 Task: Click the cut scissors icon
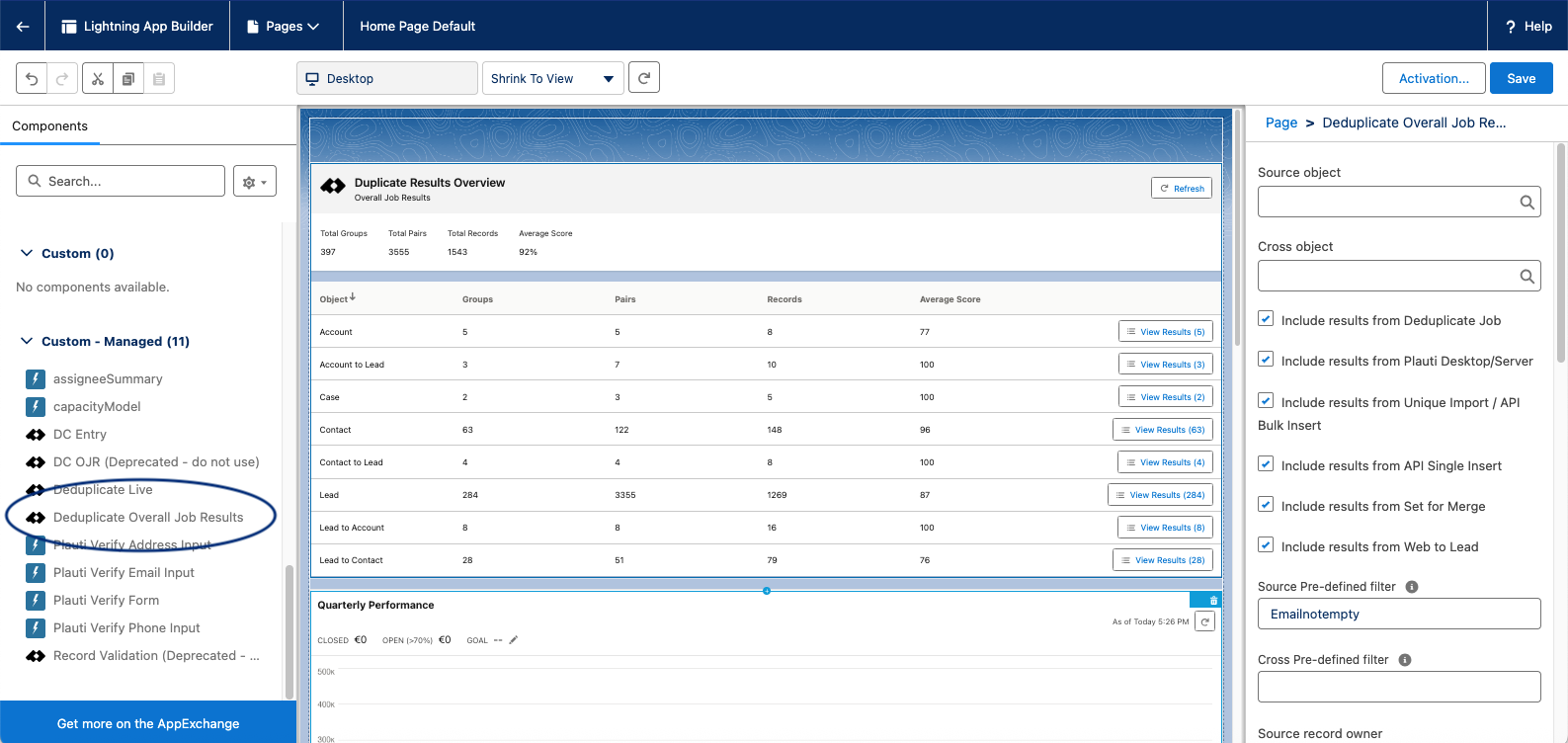point(98,78)
